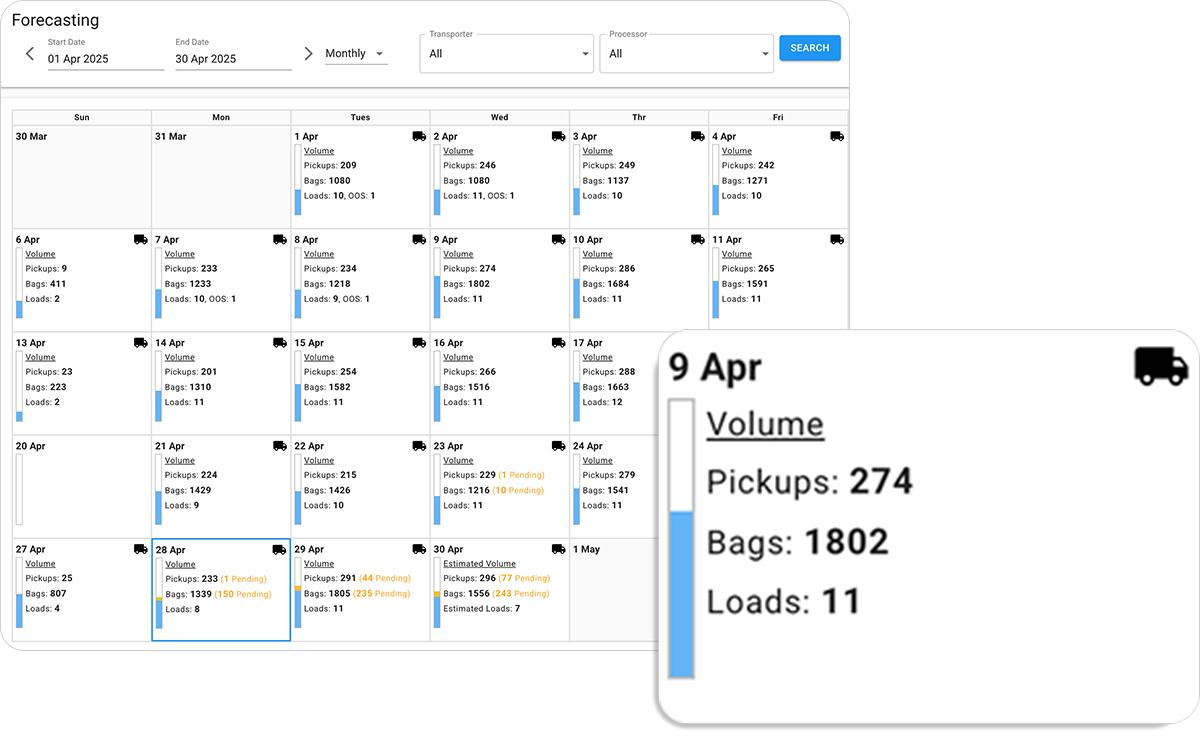Viewport: 1200px width, 750px height.
Task: Click the truck icon on 23 Apr
Action: (x=558, y=445)
